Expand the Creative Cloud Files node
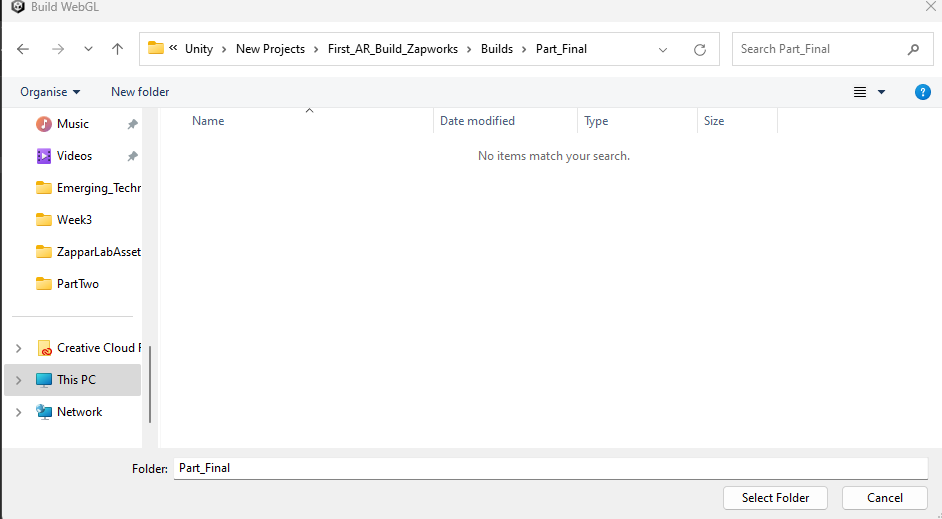The image size is (942, 519). [x=18, y=348]
